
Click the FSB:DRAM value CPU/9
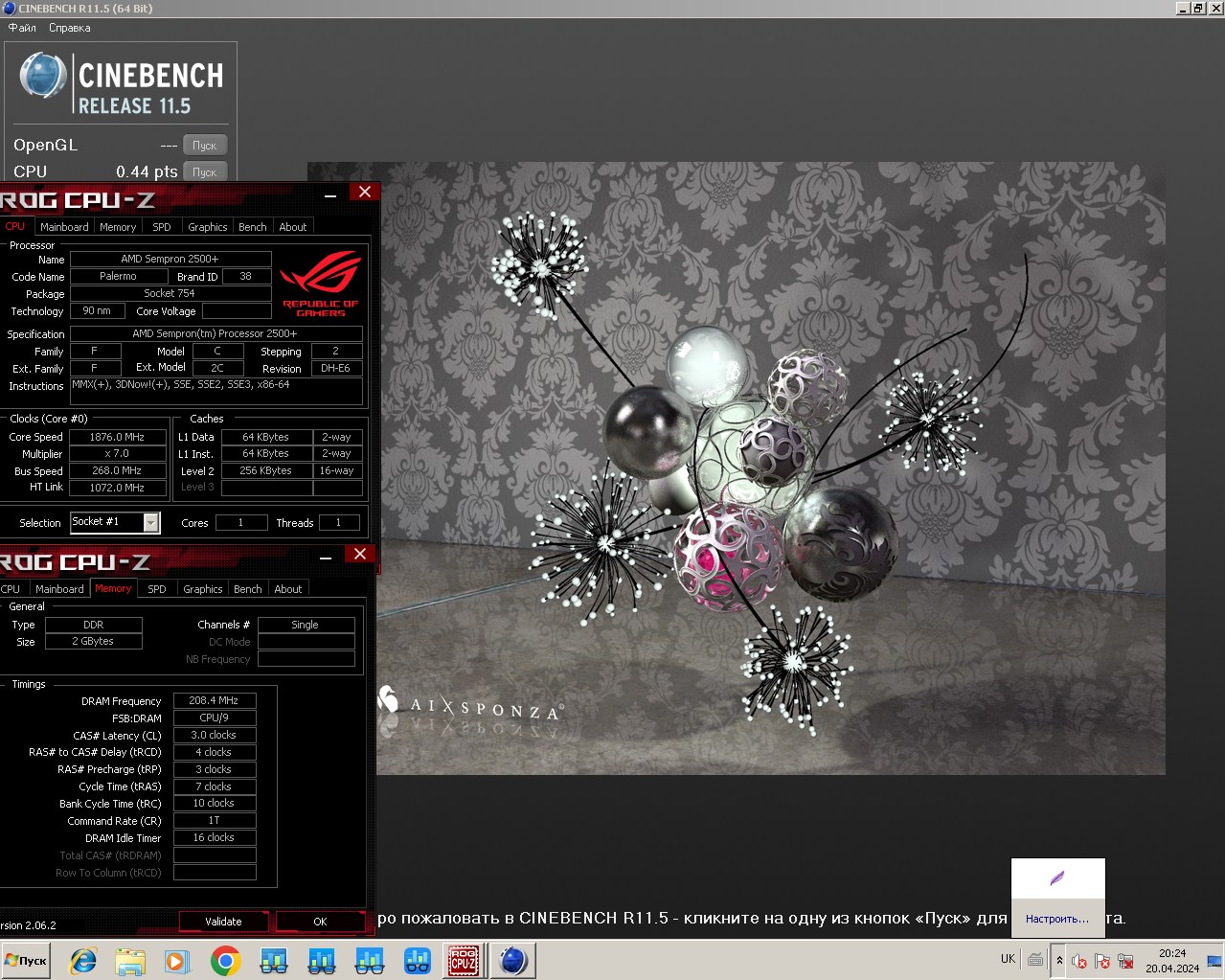(x=215, y=718)
